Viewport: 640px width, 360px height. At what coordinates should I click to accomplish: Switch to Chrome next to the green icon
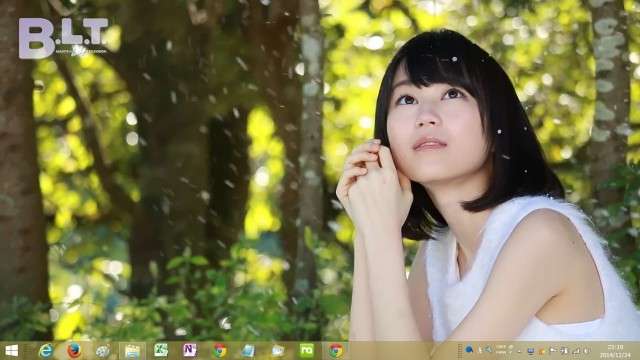336,351
